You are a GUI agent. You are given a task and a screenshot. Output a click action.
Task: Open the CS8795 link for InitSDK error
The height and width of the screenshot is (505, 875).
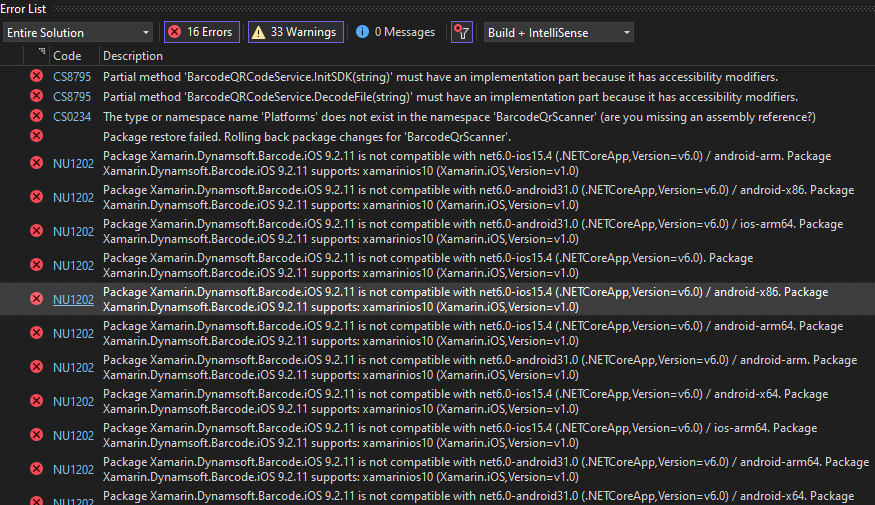[x=72, y=77]
